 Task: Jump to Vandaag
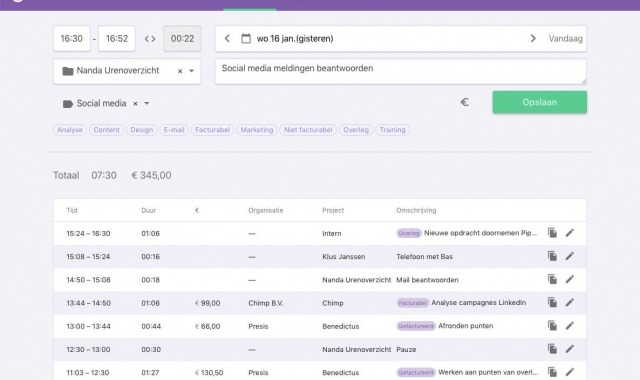(565, 39)
